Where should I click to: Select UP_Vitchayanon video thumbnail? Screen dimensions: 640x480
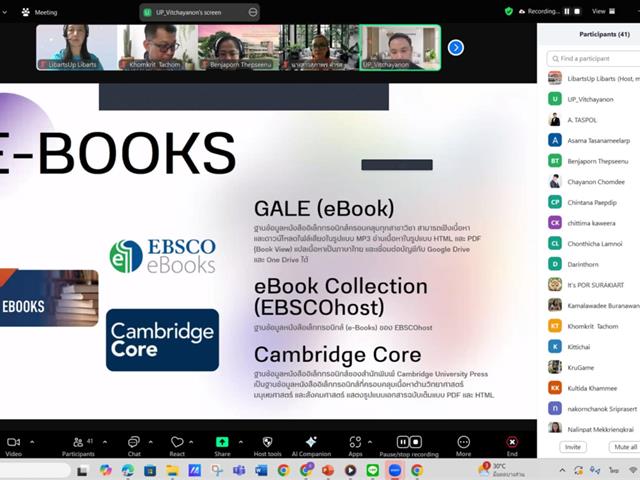point(400,47)
